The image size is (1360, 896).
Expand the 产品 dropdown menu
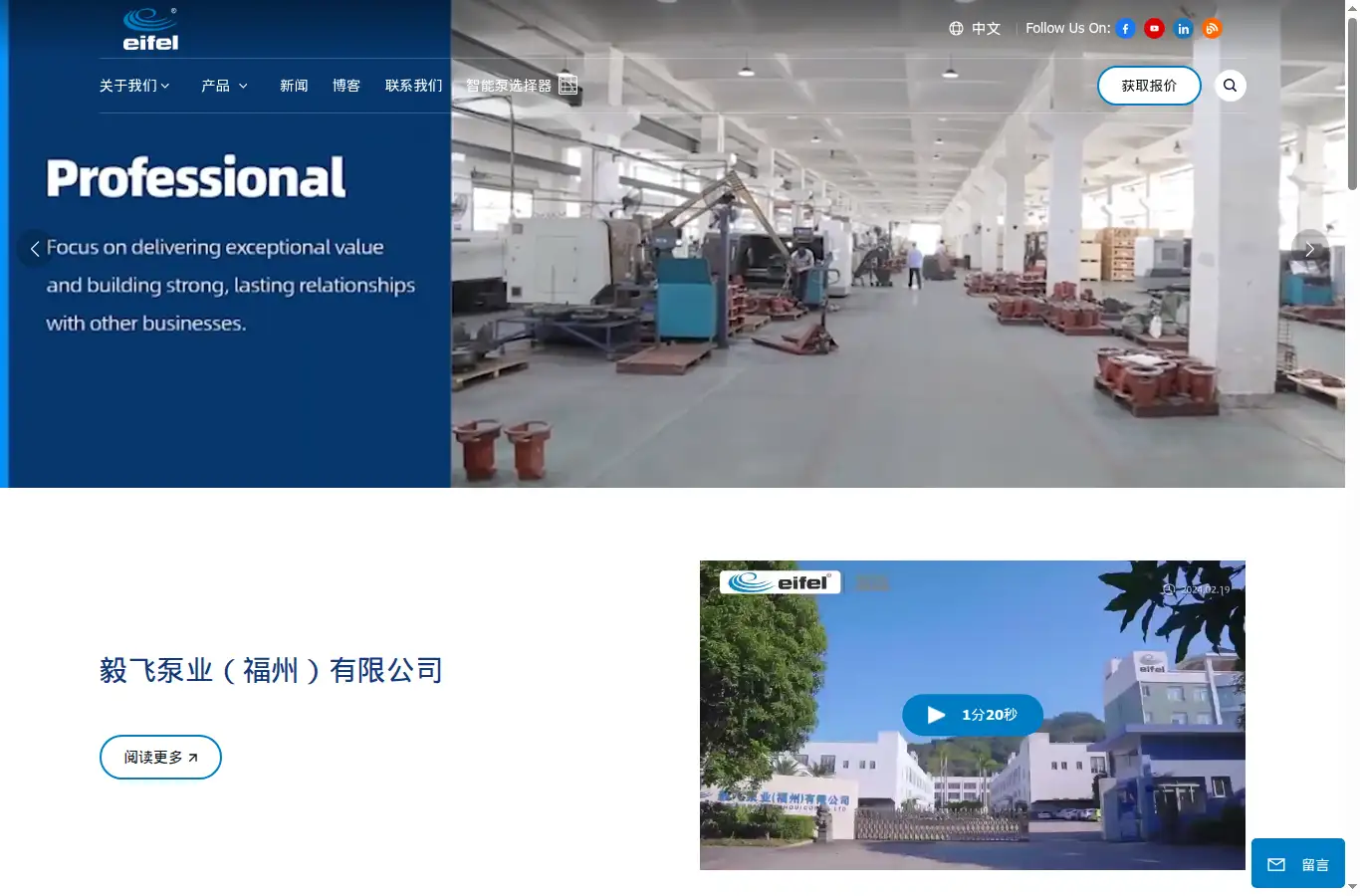coord(224,86)
